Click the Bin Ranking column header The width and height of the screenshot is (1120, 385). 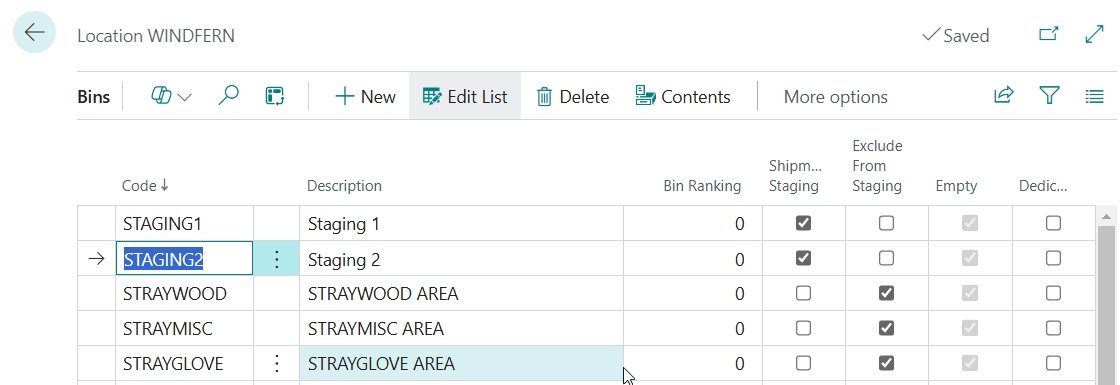[702, 186]
